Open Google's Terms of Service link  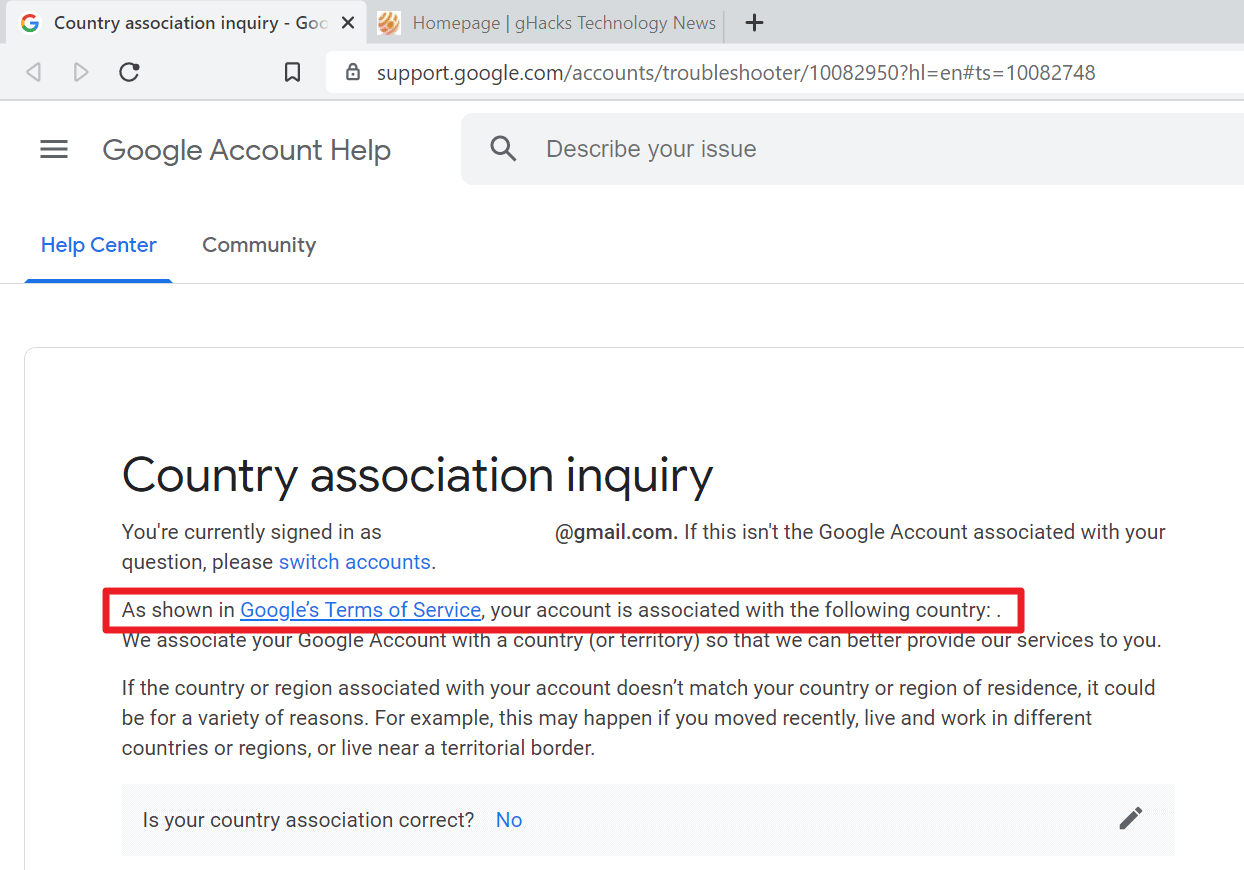tap(360, 610)
